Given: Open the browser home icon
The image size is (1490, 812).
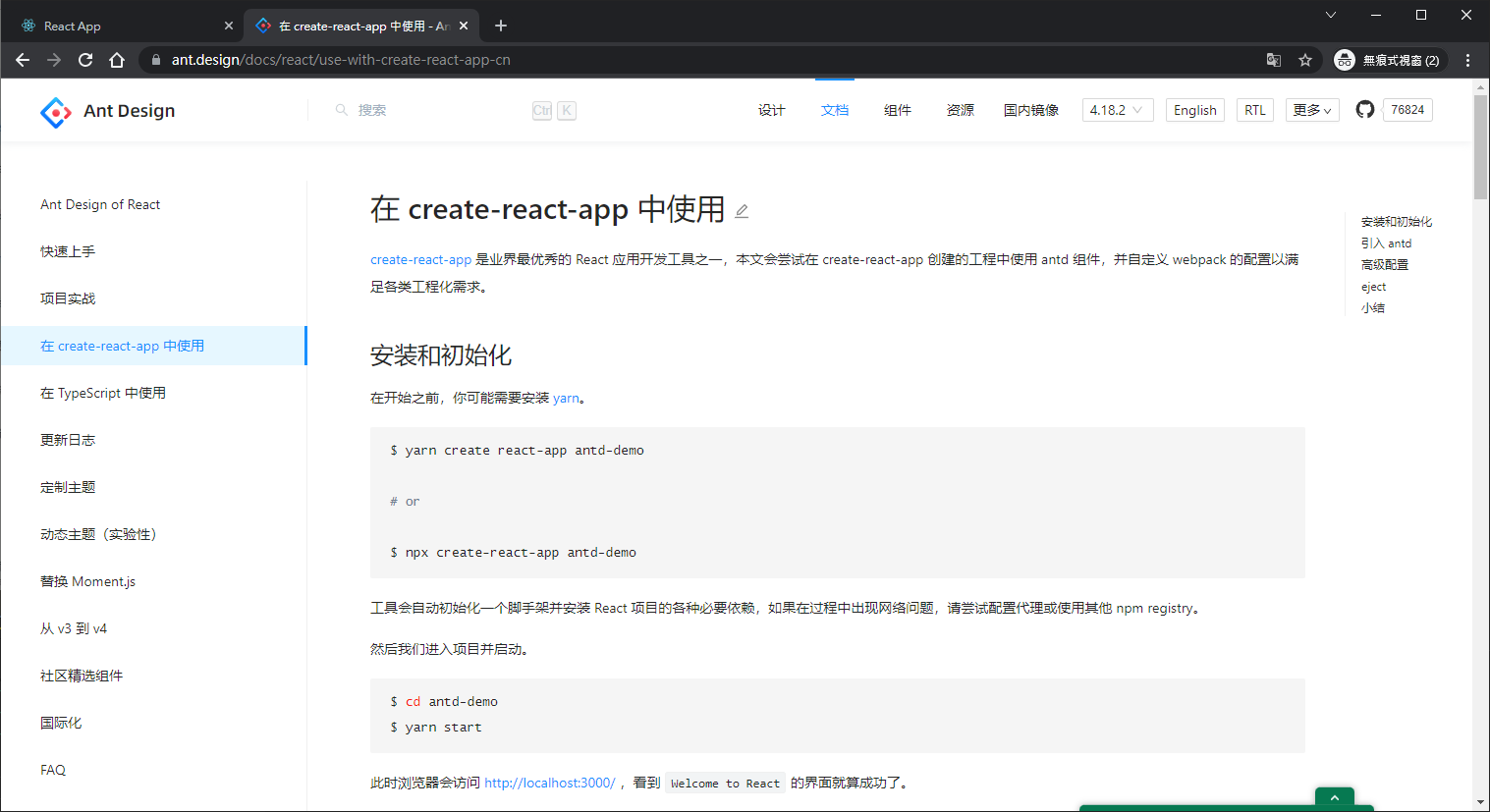Looking at the screenshot, I should tap(117, 60).
